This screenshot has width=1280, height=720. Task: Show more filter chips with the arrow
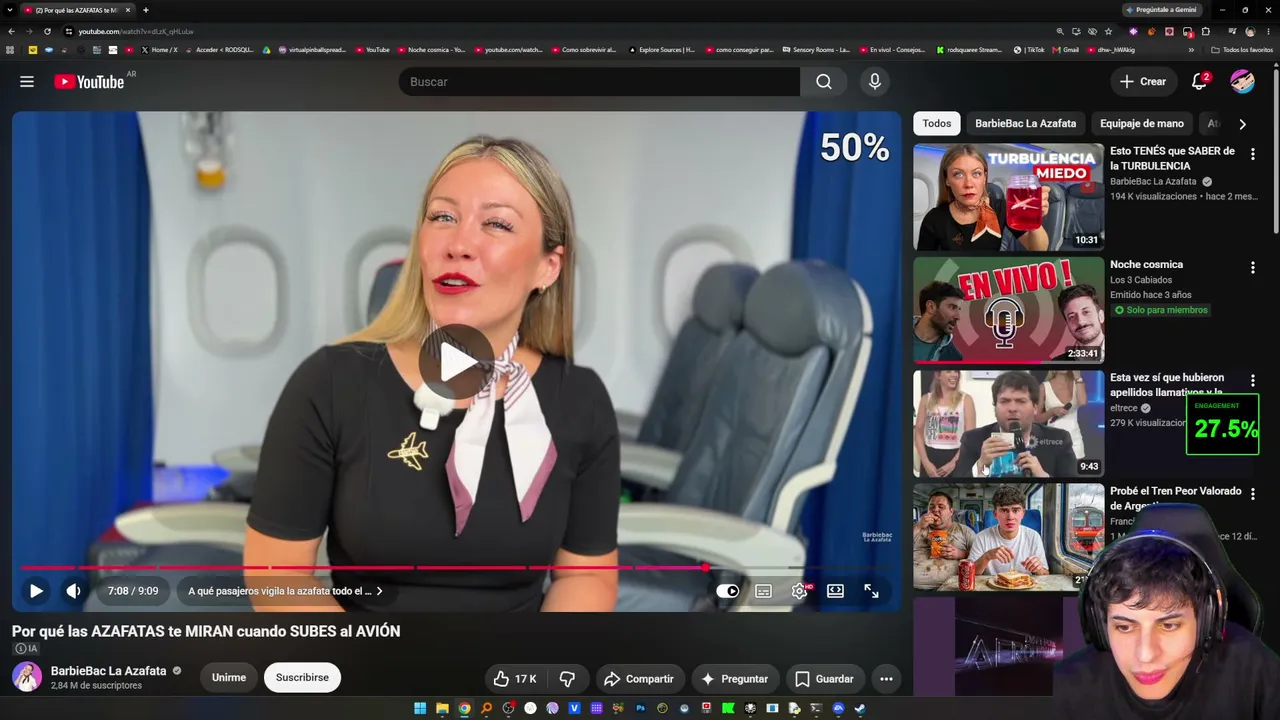1242,124
